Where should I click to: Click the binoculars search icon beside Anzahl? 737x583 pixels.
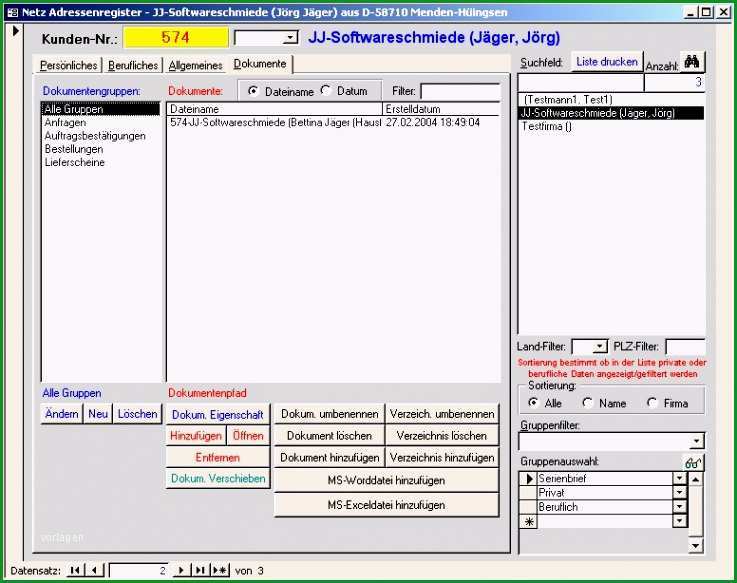pos(692,62)
